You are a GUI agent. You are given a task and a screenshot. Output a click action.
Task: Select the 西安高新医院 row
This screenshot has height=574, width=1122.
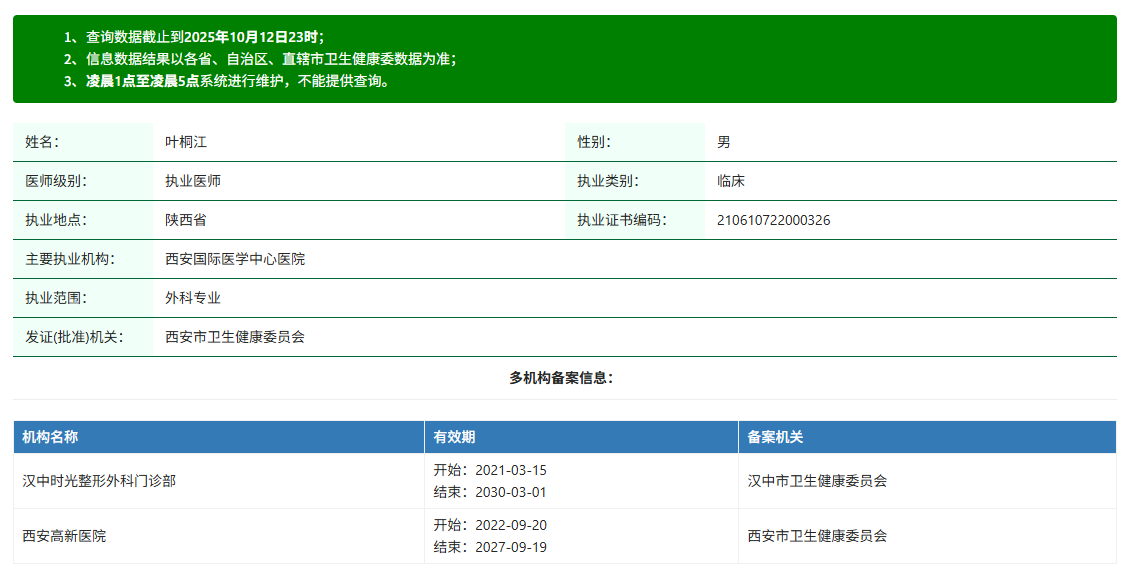64,536
